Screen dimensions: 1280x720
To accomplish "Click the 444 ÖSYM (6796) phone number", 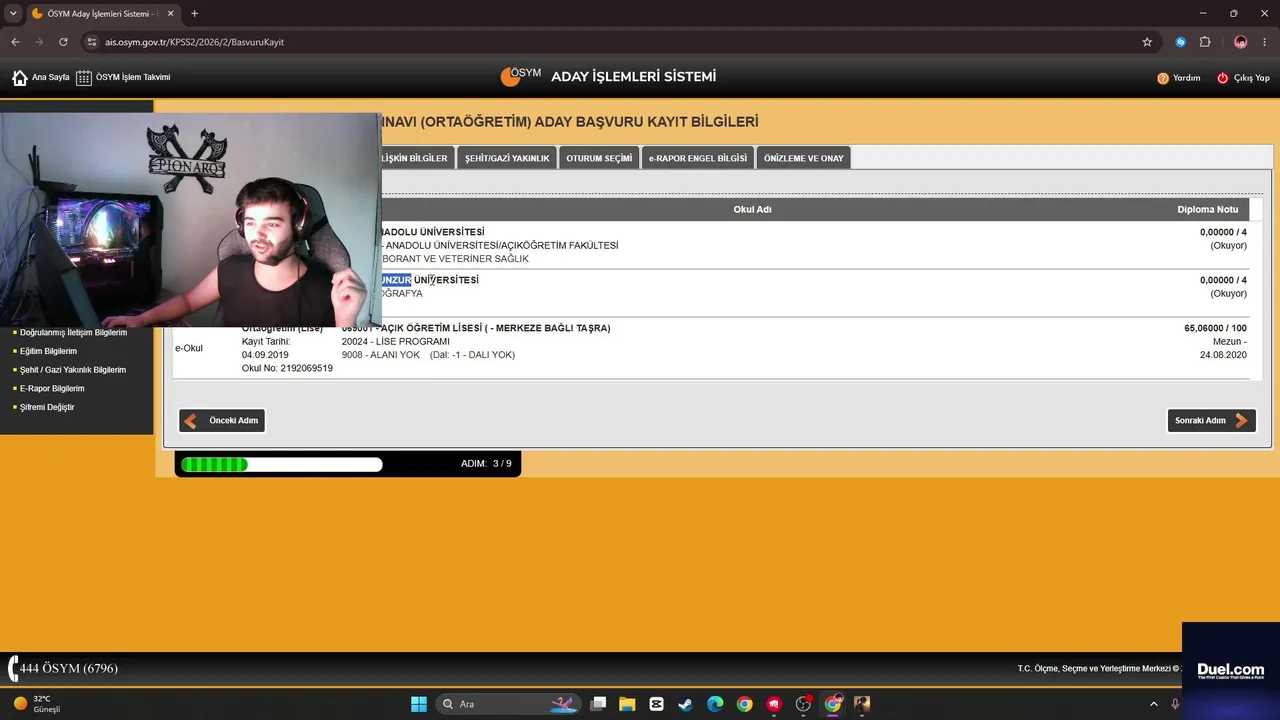I will (x=69, y=668).
